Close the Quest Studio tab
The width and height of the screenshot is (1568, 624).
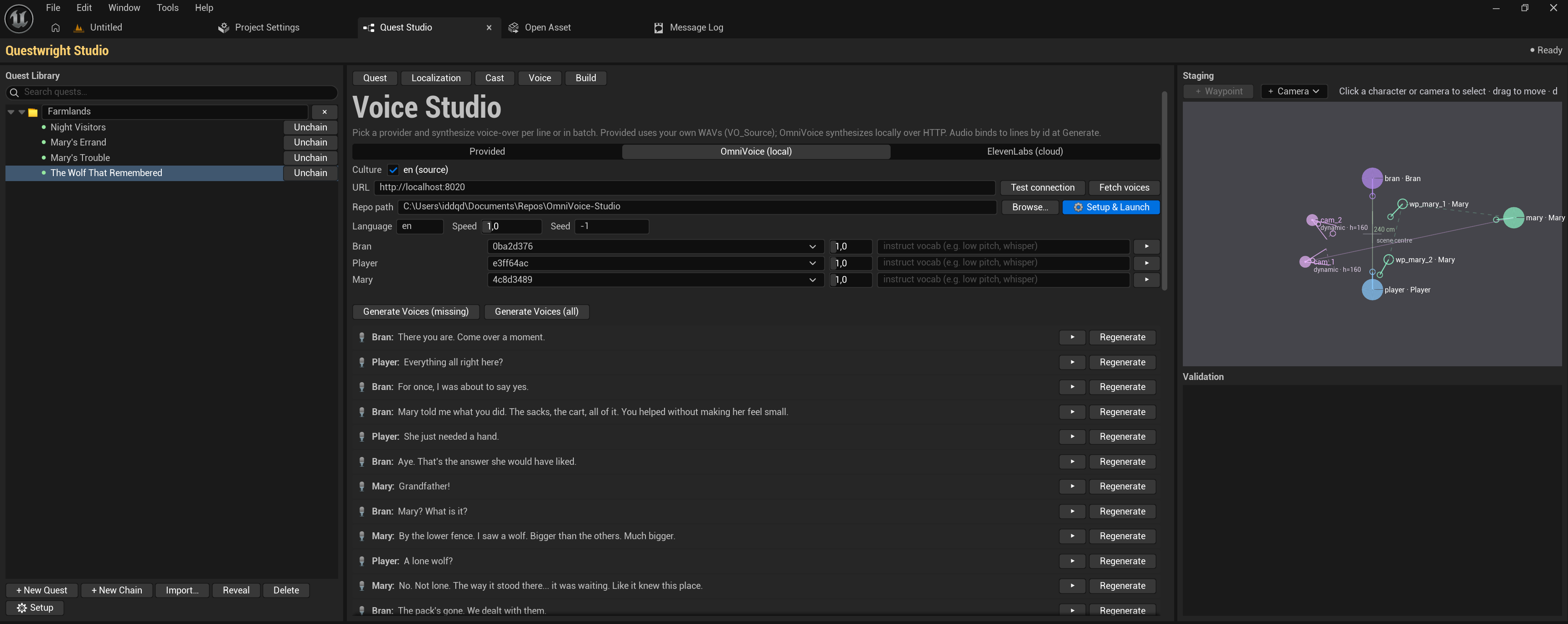click(x=489, y=27)
